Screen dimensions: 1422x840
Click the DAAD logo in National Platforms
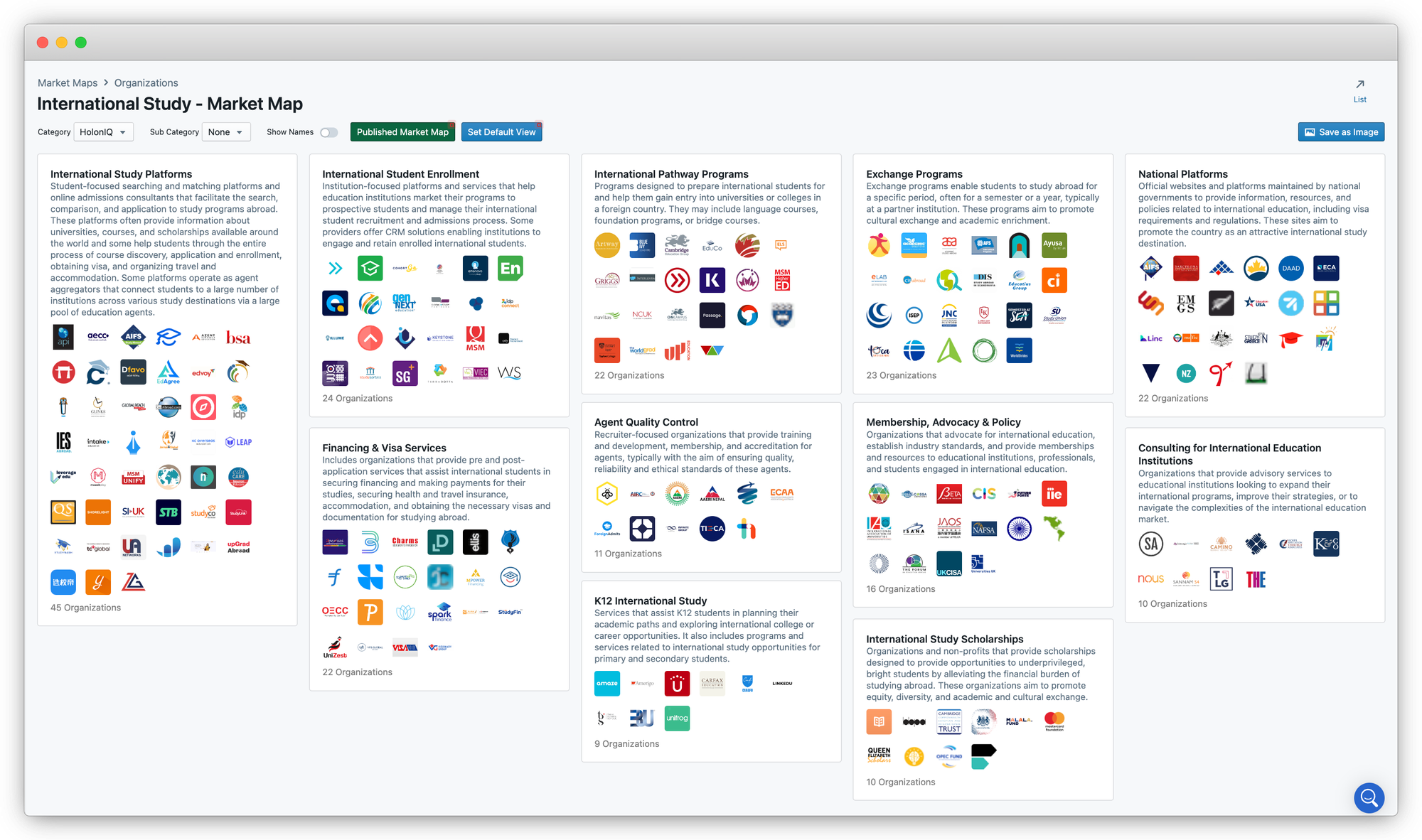[x=1290, y=269]
